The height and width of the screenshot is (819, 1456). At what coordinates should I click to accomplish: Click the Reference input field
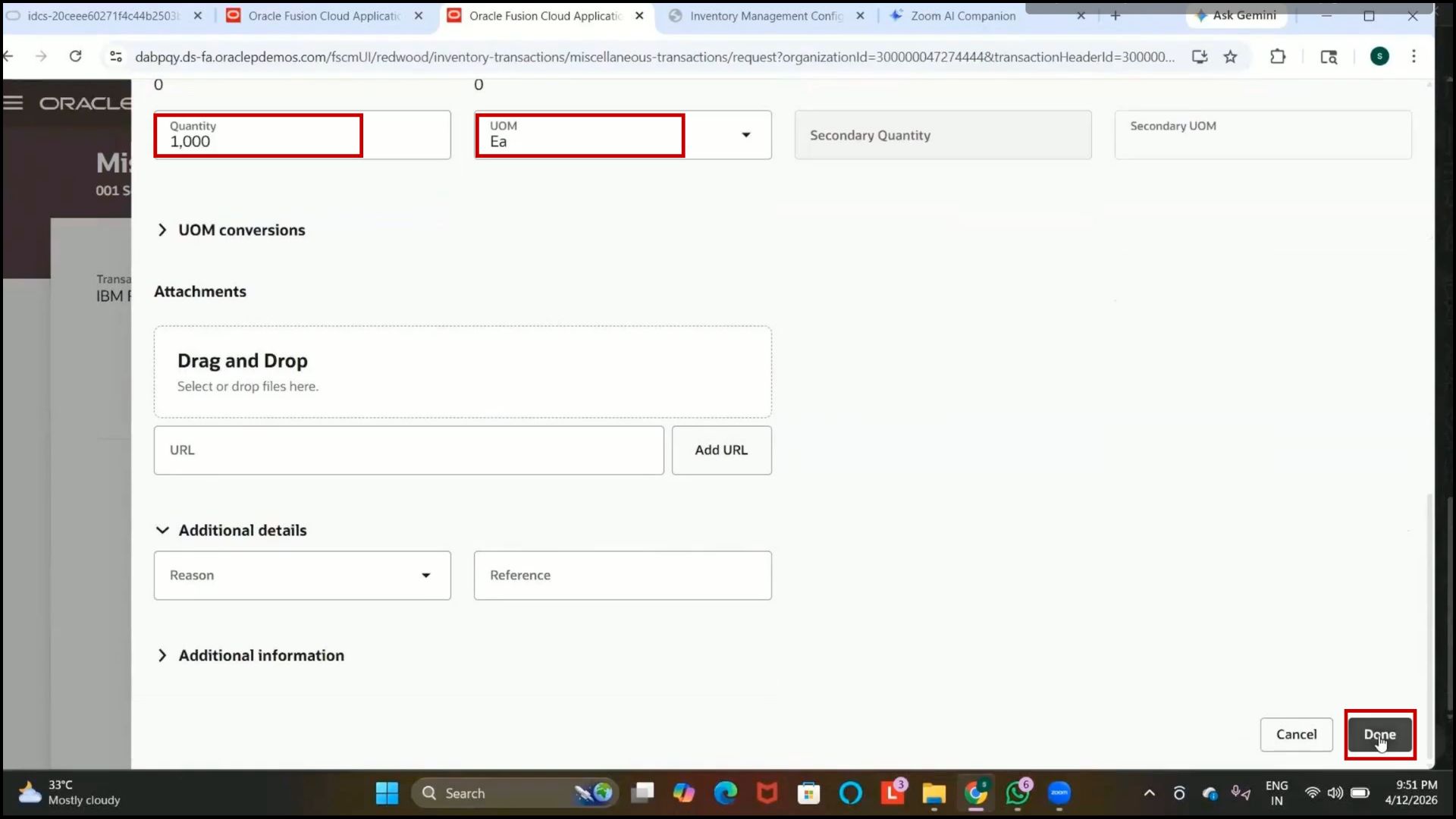click(x=623, y=576)
